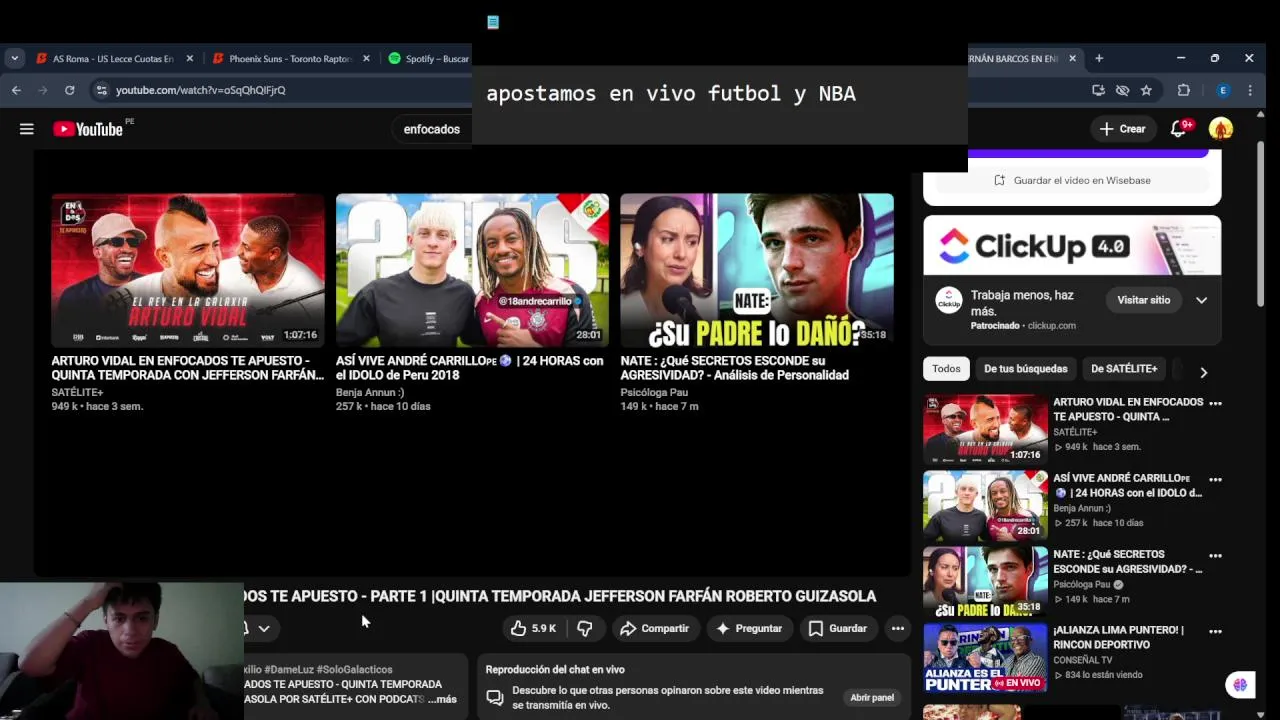Open site information icon in address bar
This screenshot has height=720, width=1280.
click(x=101, y=90)
